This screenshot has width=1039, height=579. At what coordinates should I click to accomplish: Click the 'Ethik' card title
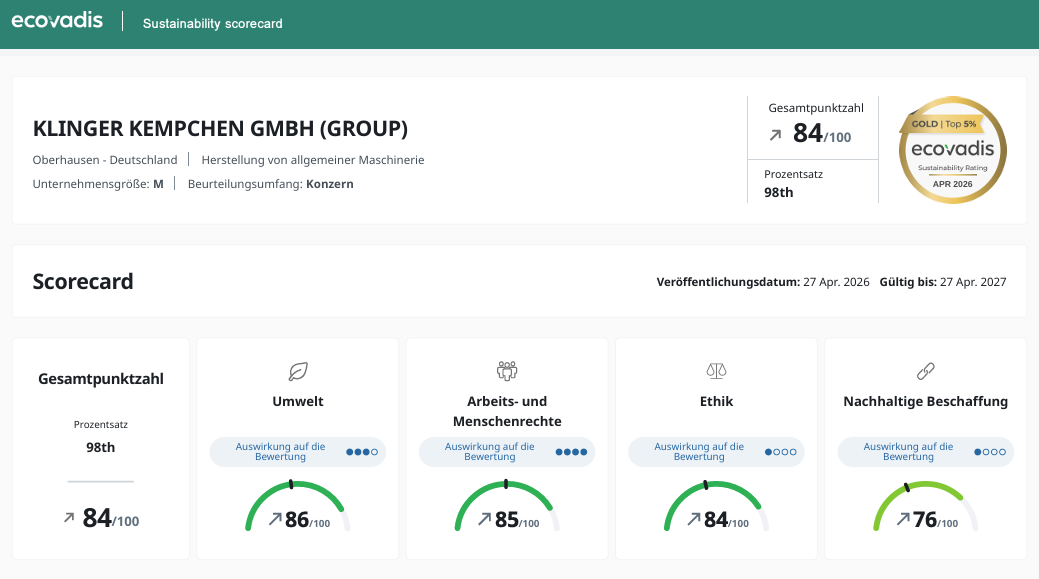click(716, 401)
